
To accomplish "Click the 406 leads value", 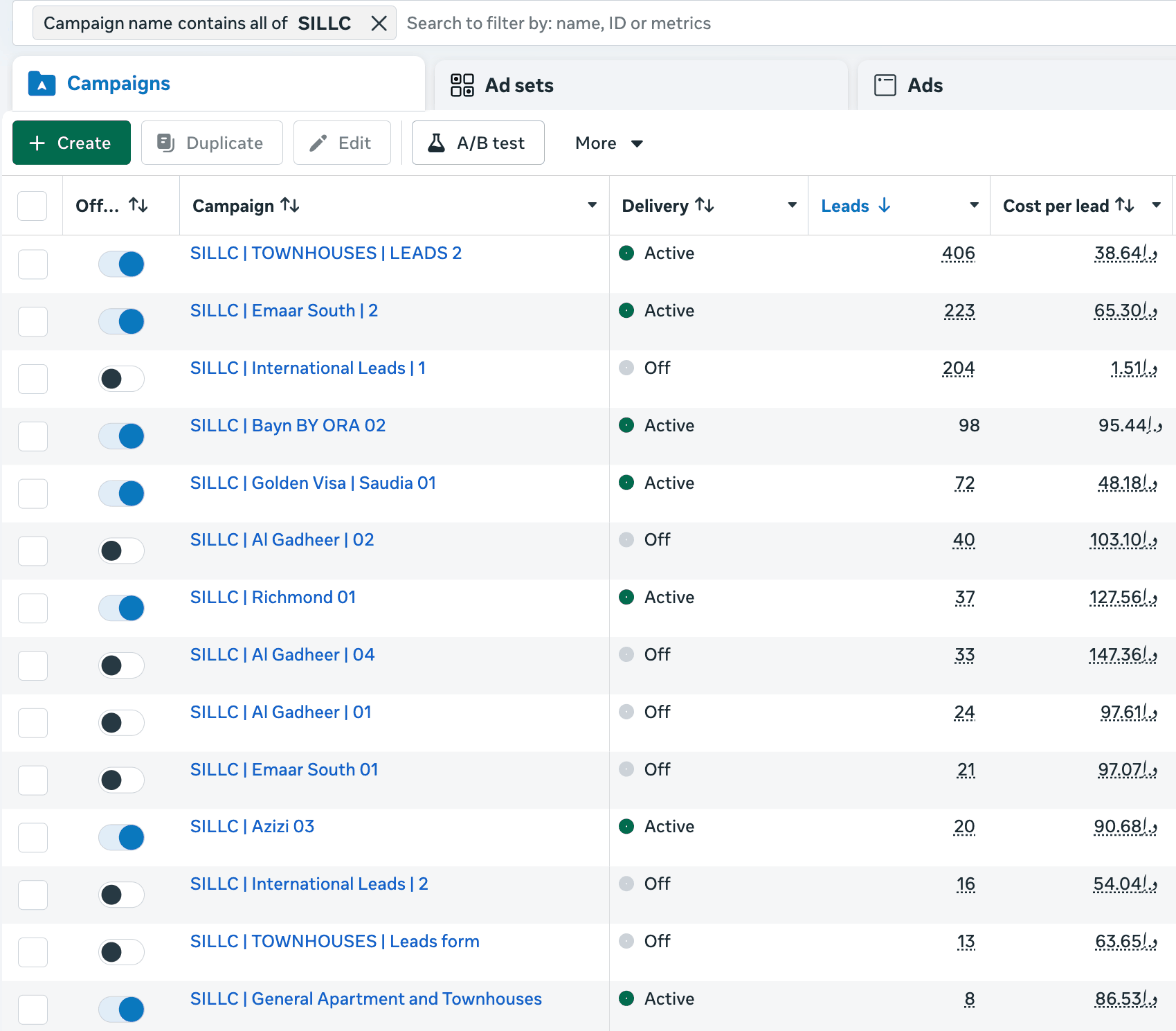I will pyautogui.click(x=958, y=254).
